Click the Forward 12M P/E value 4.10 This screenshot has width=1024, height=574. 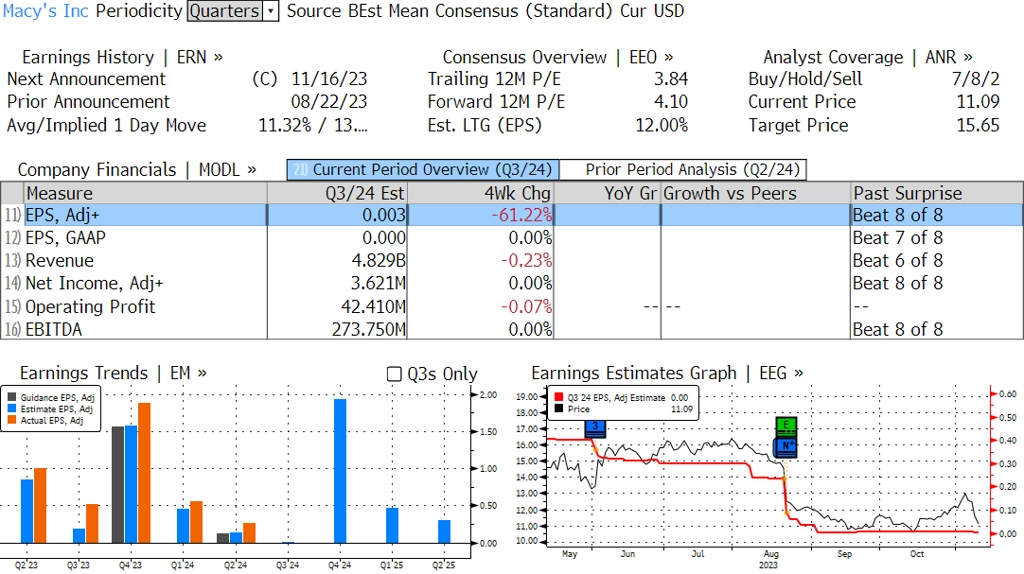(x=671, y=102)
